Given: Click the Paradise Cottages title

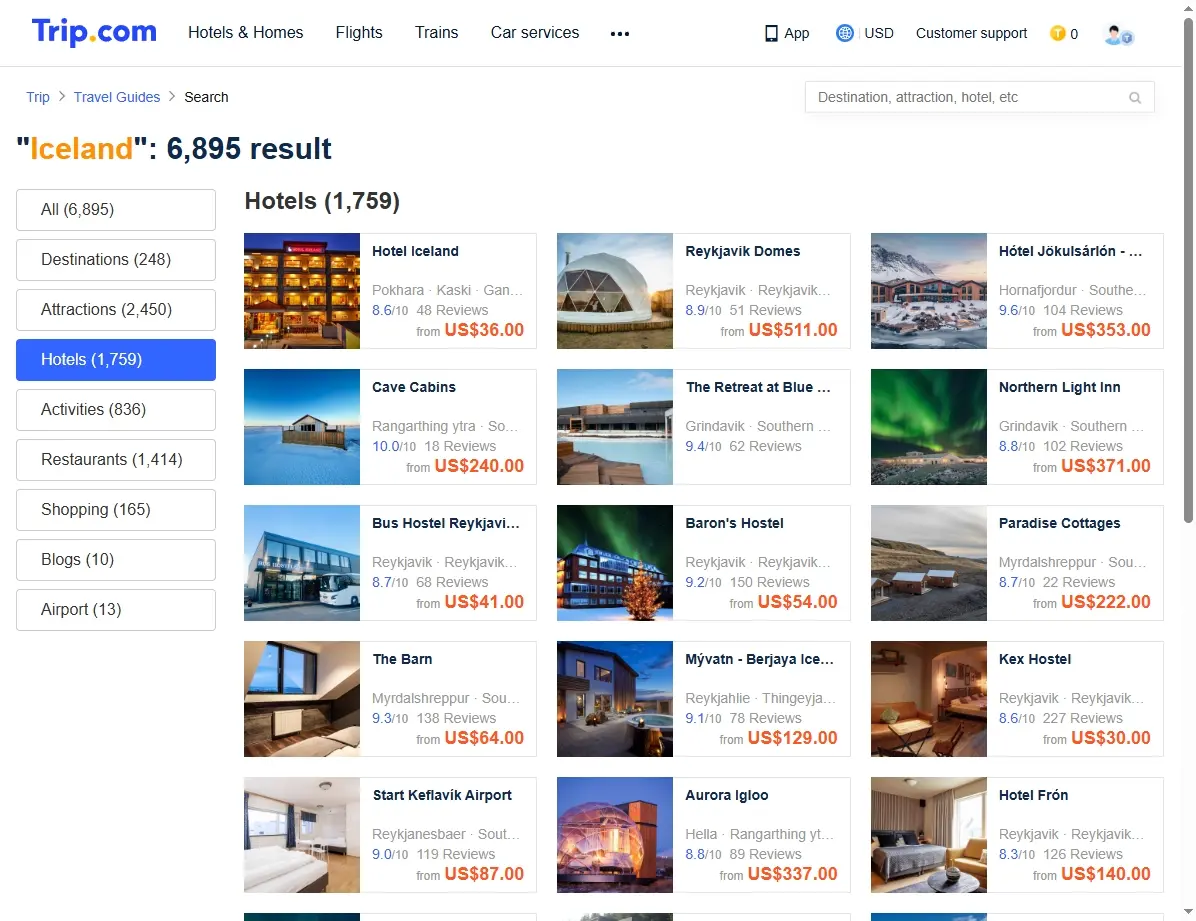Looking at the screenshot, I should click(1059, 523).
